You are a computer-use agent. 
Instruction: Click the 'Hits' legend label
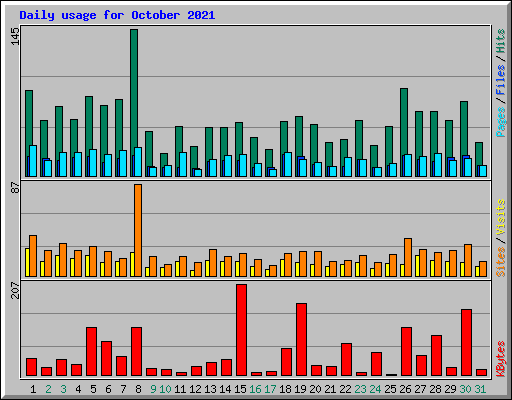click(500, 41)
